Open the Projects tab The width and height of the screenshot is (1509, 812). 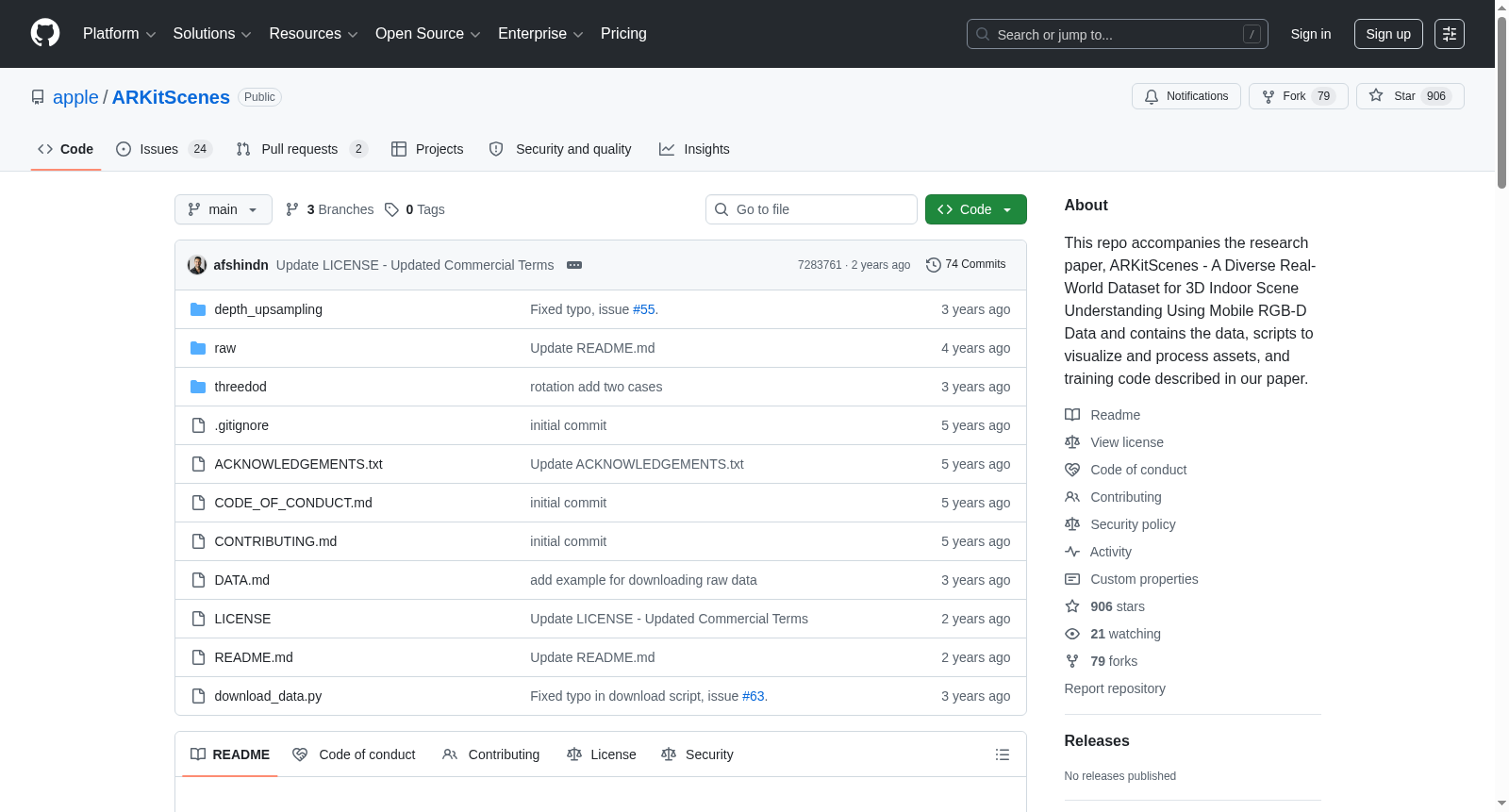(427, 149)
